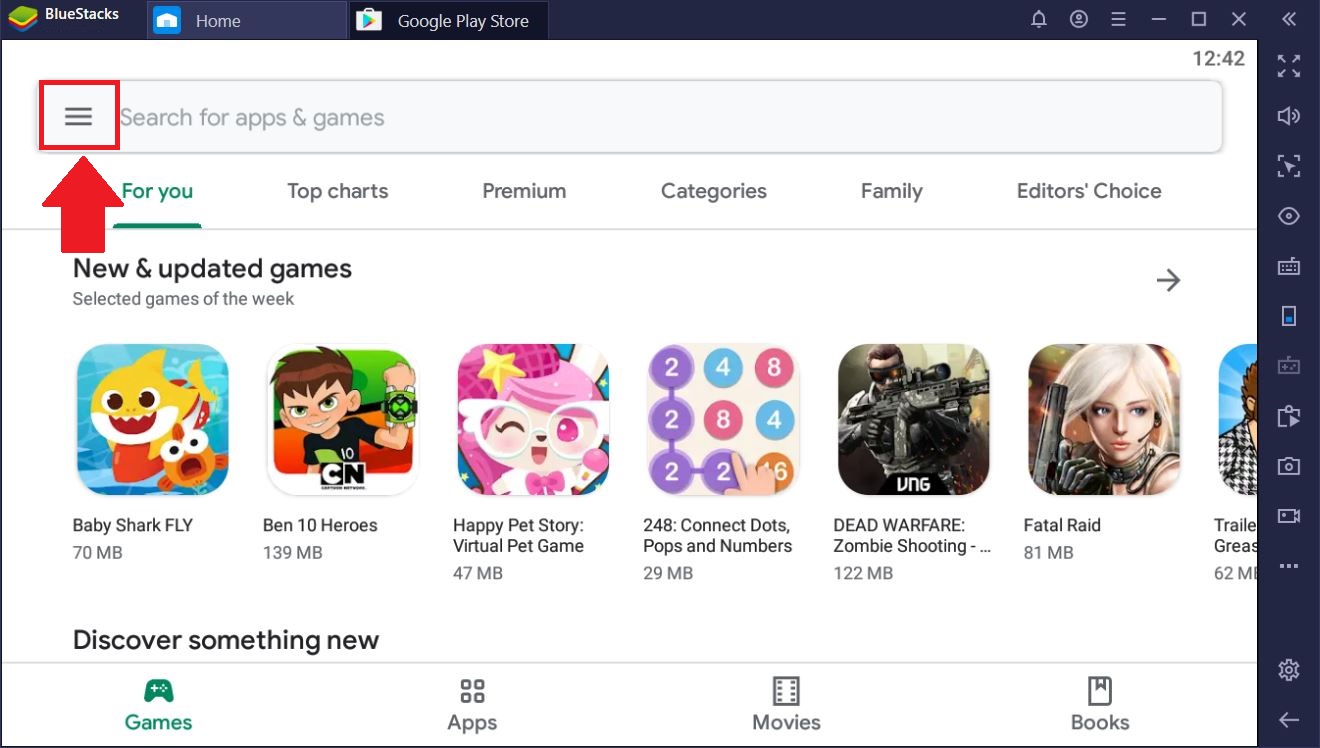Toggle fullscreen in BlueStacks sidebar
1320x748 pixels.
pyautogui.click(x=1289, y=66)
